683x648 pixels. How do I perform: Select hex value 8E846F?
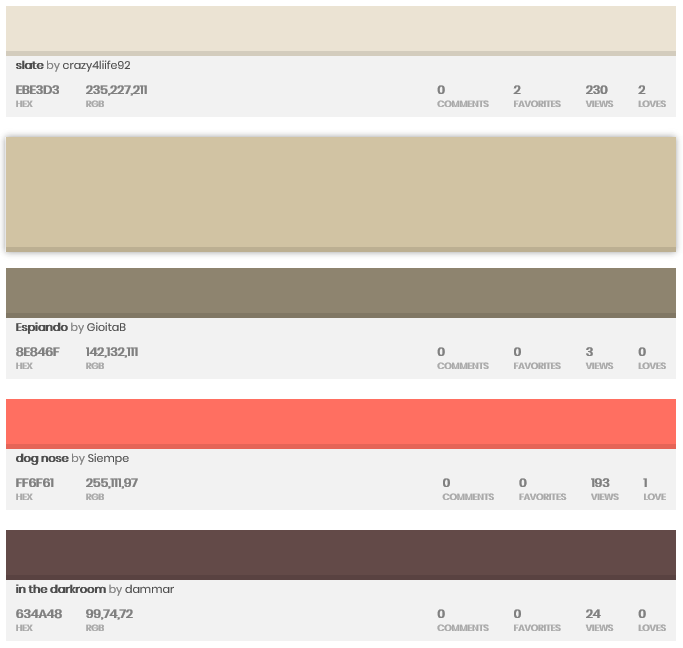click(x=37, y=352)
